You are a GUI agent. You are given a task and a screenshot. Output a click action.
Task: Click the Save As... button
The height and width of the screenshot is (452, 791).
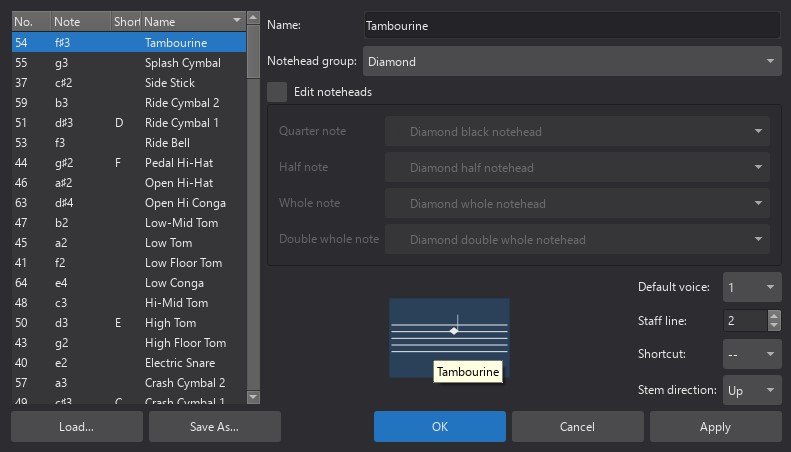[214, 427]
